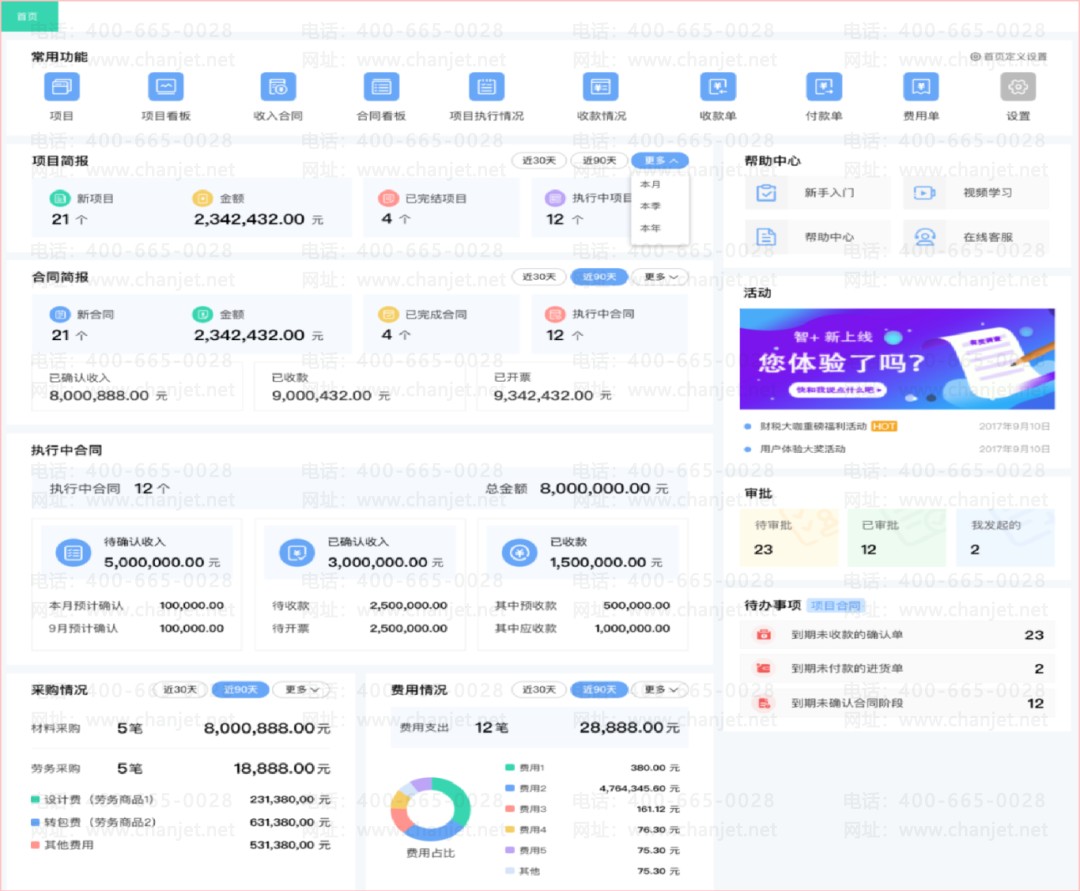The height and width of the screenshot is (891, 1080).
Task: Choose 本季 from the dropdown menu
Action: [x=650, y=206]
